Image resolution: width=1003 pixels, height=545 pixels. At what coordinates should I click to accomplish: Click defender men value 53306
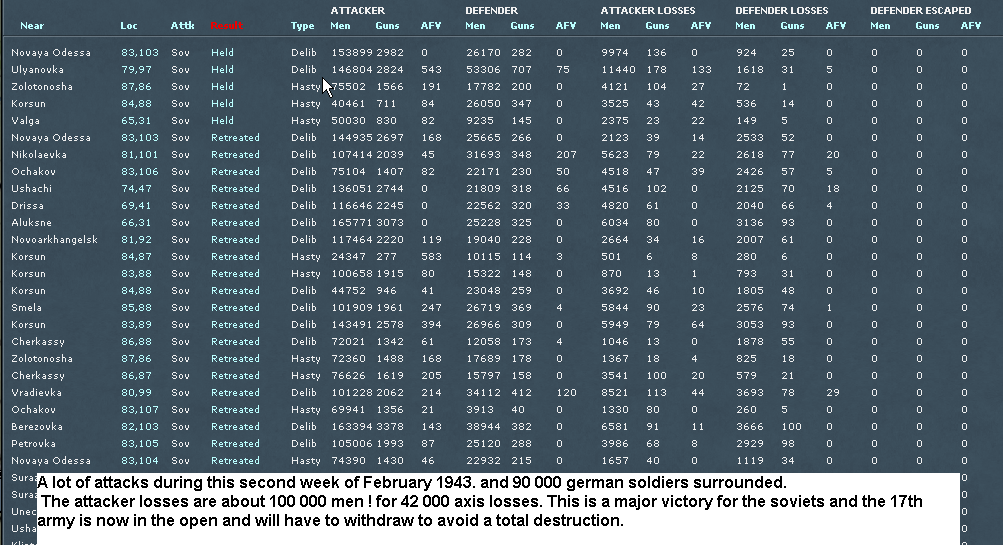pos(484,69)
